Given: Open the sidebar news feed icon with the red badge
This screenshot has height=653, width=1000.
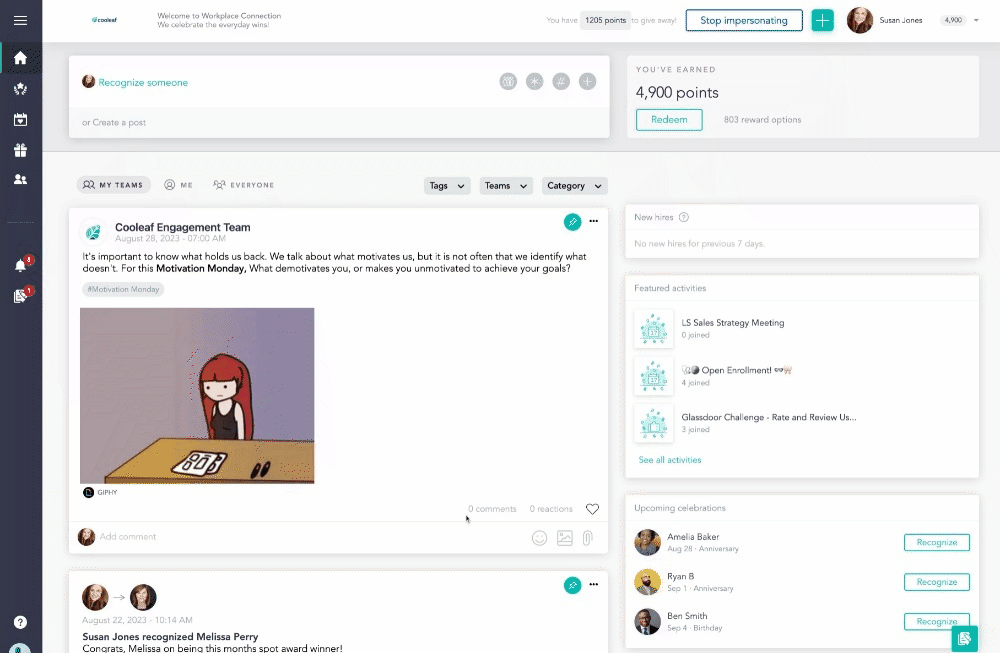Looking at the screenshot, I should tap(21, 296).
